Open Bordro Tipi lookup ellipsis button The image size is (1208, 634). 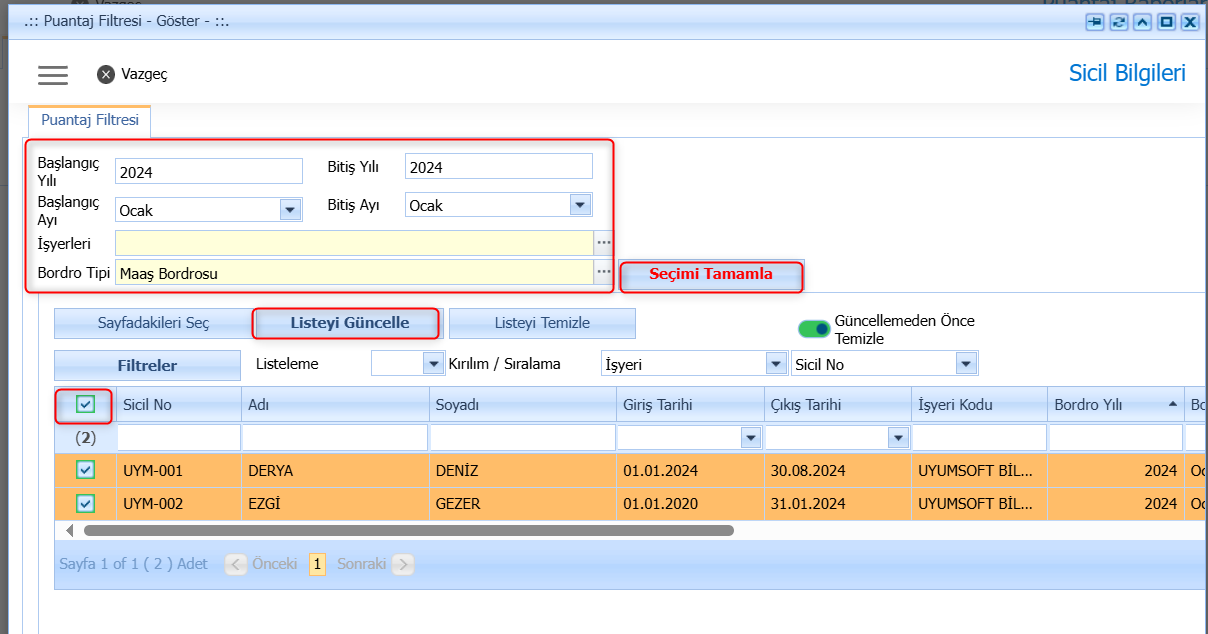coord(603,272)
